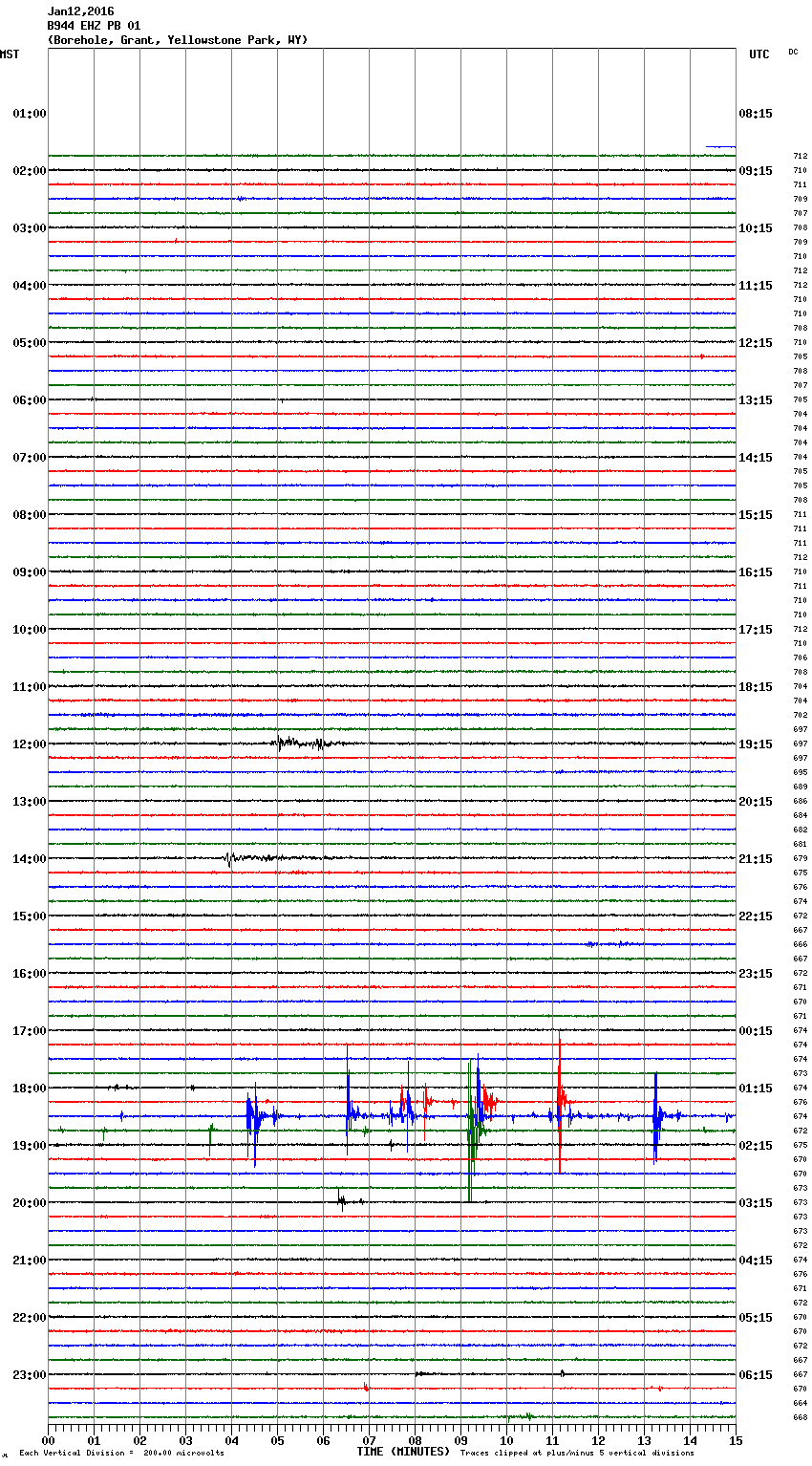Click the '05' minute tick label
This screenshot has height=1466, width=812.
277,1440
